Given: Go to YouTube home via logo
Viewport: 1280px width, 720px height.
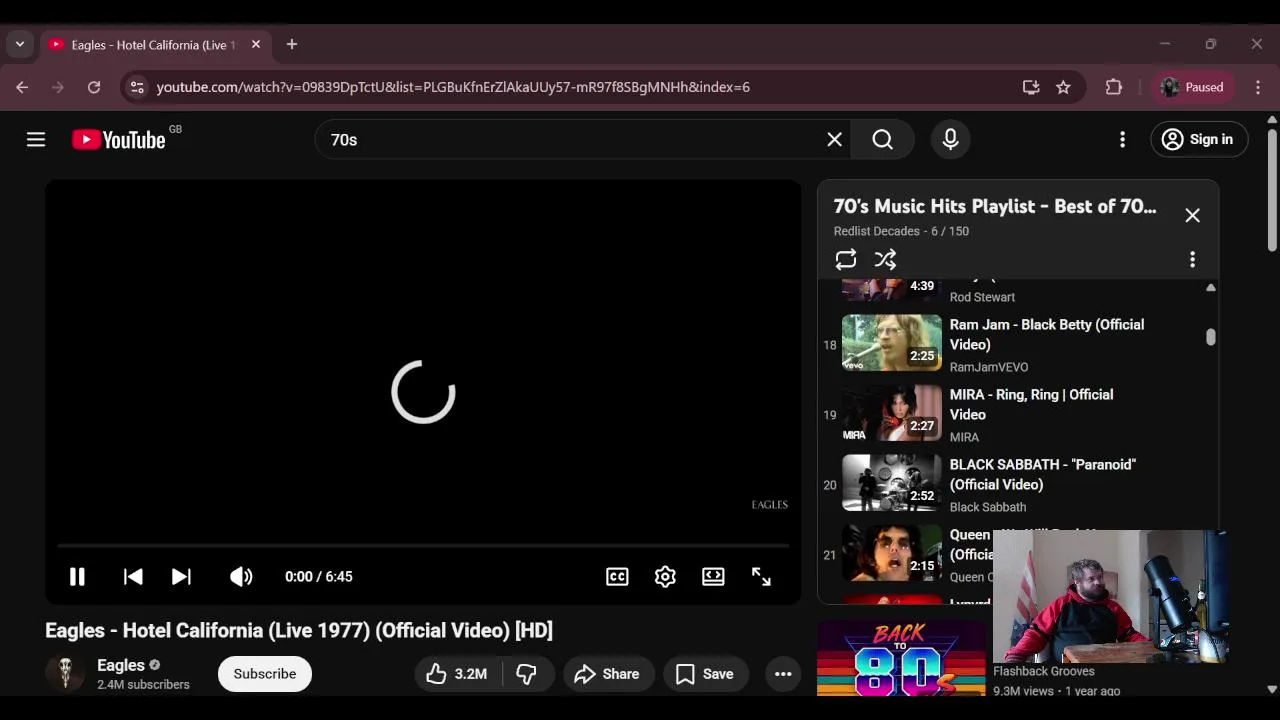Looking at the screenshot, I should [x=119, y=140].
